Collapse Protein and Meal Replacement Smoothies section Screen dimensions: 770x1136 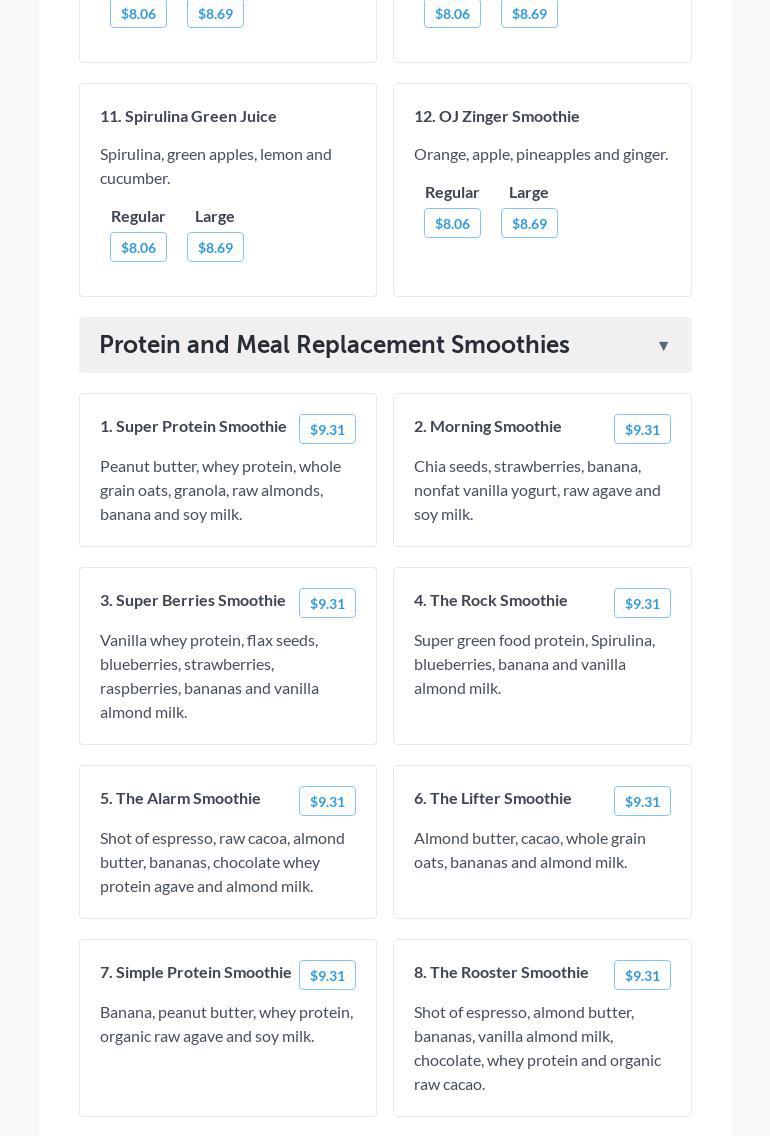pyautogui.click(x=663, y=346)
